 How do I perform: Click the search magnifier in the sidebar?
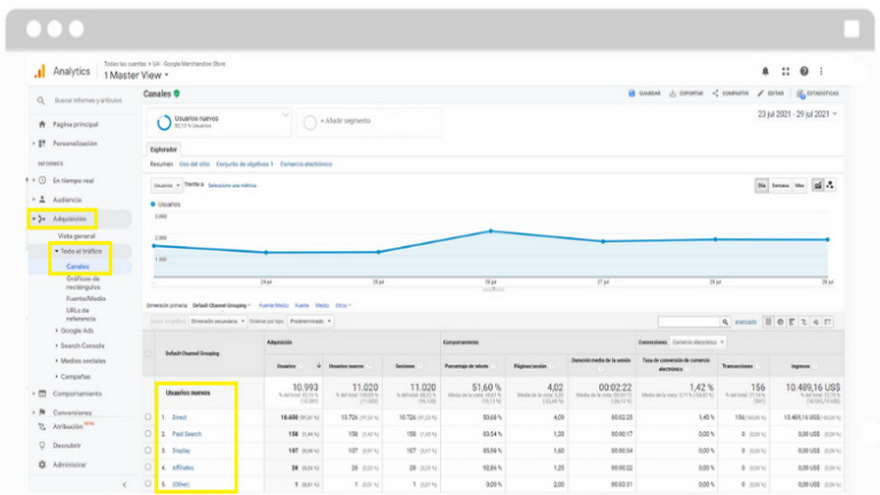coord(40,100)
